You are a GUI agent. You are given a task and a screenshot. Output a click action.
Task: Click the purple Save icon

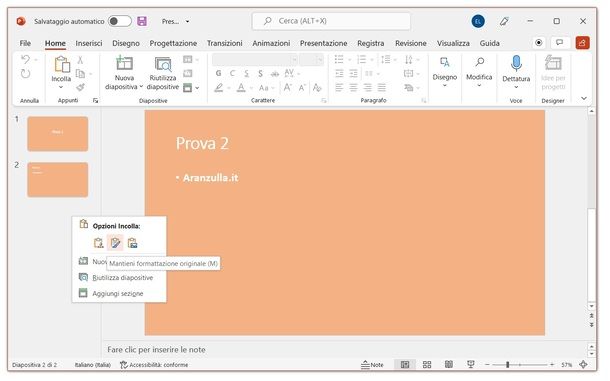coord(142,21)
